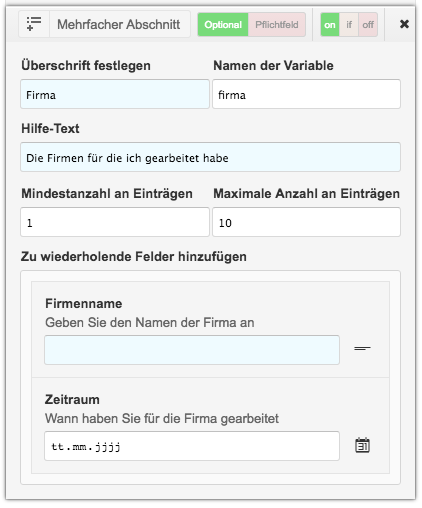Screen dimensions: 422x508
Task: Turn visibility on
Action: pyautogui.click(x=330, y=25)
